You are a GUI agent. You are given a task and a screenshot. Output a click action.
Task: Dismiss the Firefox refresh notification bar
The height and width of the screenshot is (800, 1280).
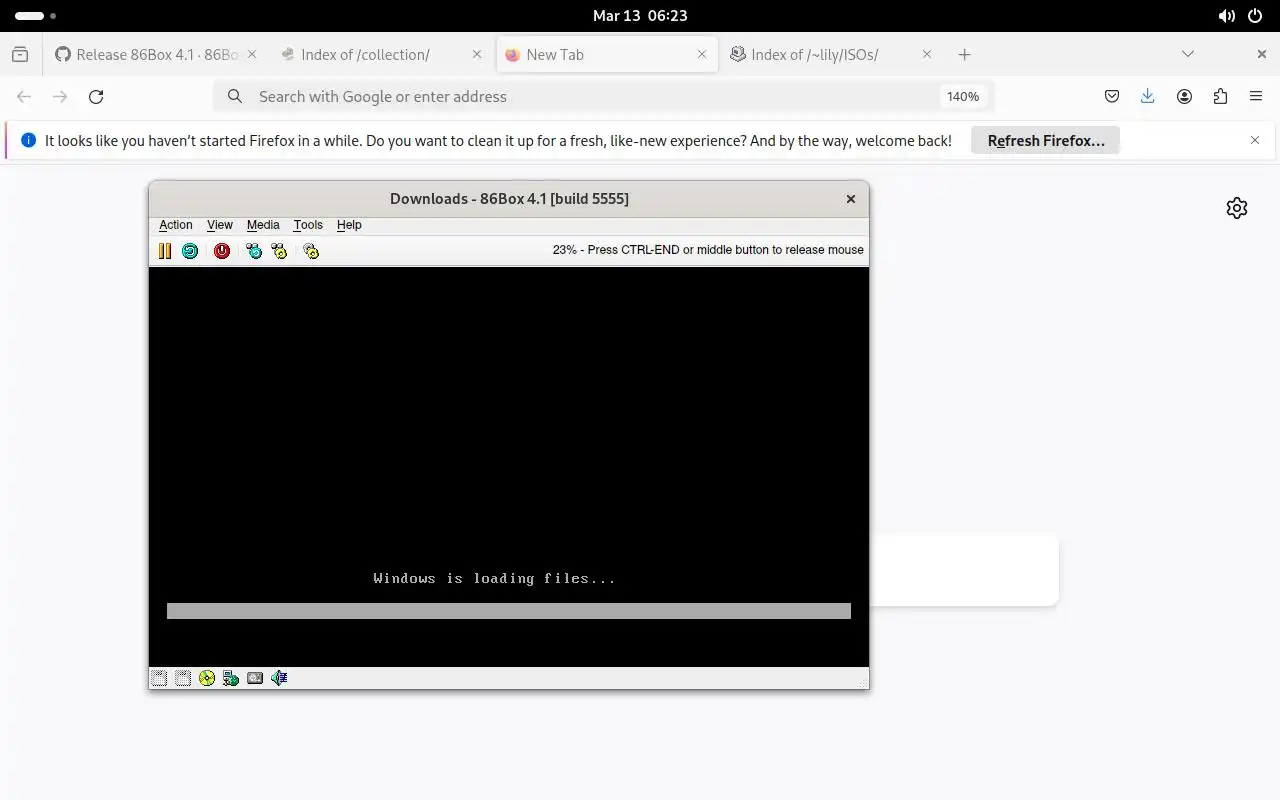(x=1255, y=140)
